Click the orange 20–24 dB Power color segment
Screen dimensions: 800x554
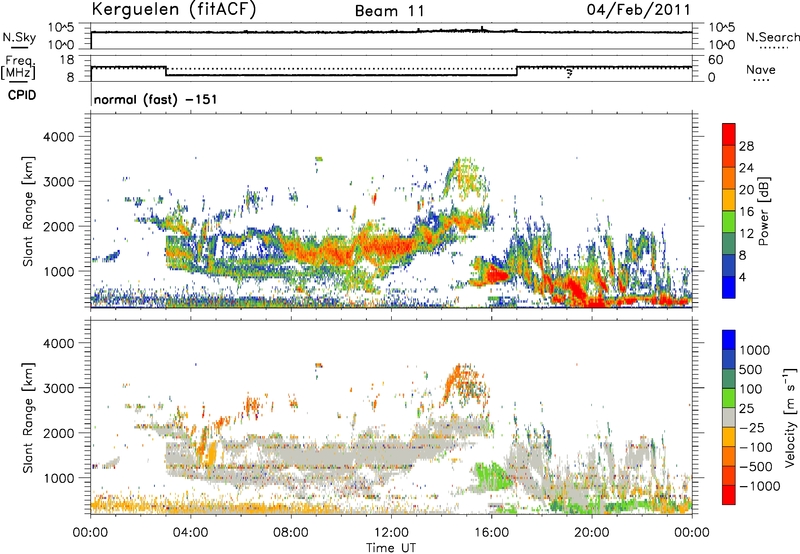point(729,178)
